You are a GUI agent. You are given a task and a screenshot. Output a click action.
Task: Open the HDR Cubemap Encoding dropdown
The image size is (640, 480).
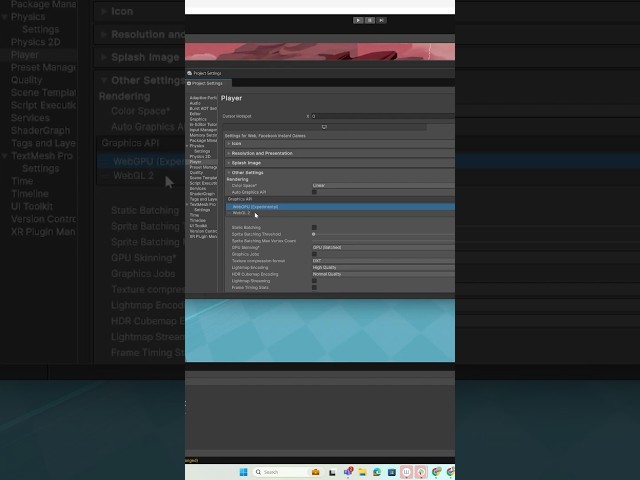pyautogui.click(x=383, y=274)
